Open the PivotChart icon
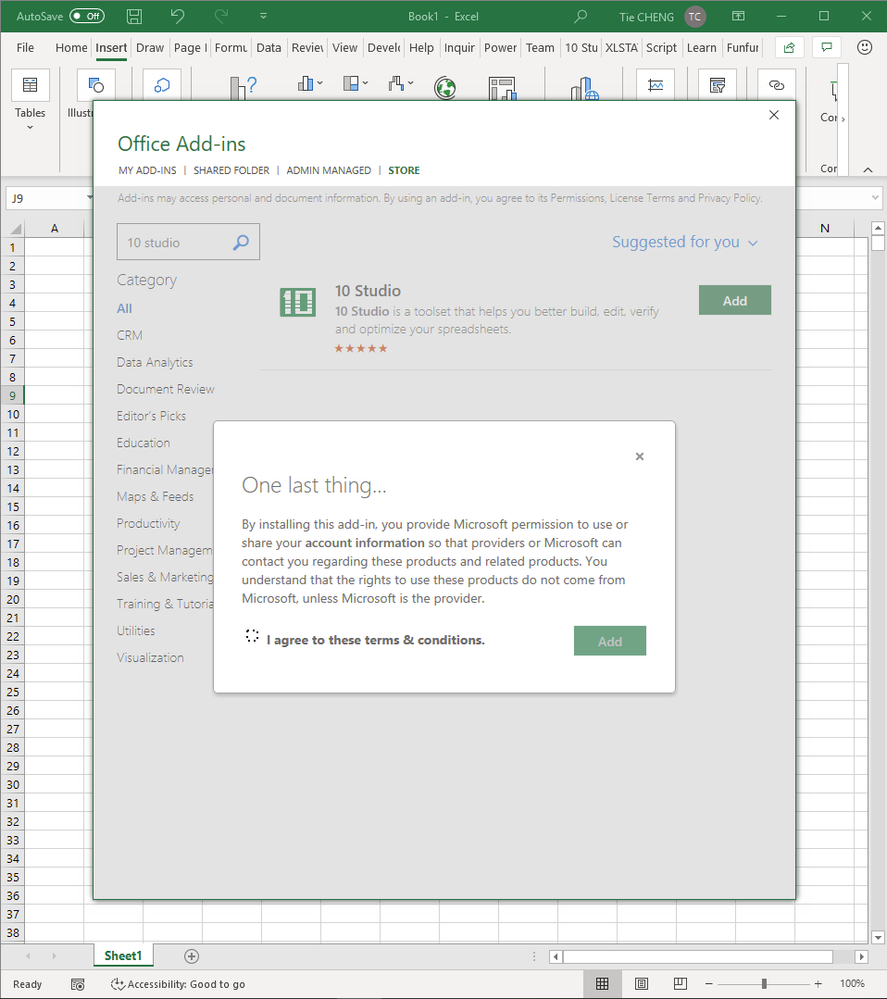This screenshot has width=887, height=999. [x=502, y=88]
